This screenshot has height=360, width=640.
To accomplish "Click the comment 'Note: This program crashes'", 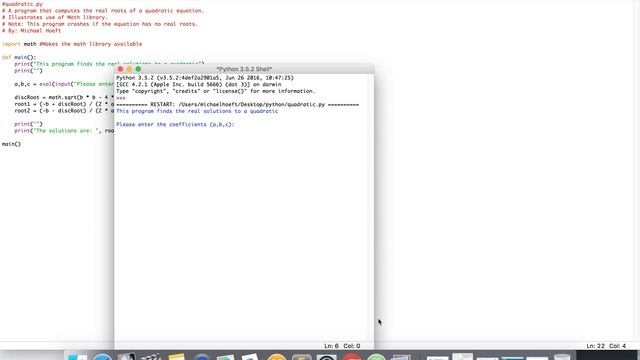I will [x=100, y=24].
